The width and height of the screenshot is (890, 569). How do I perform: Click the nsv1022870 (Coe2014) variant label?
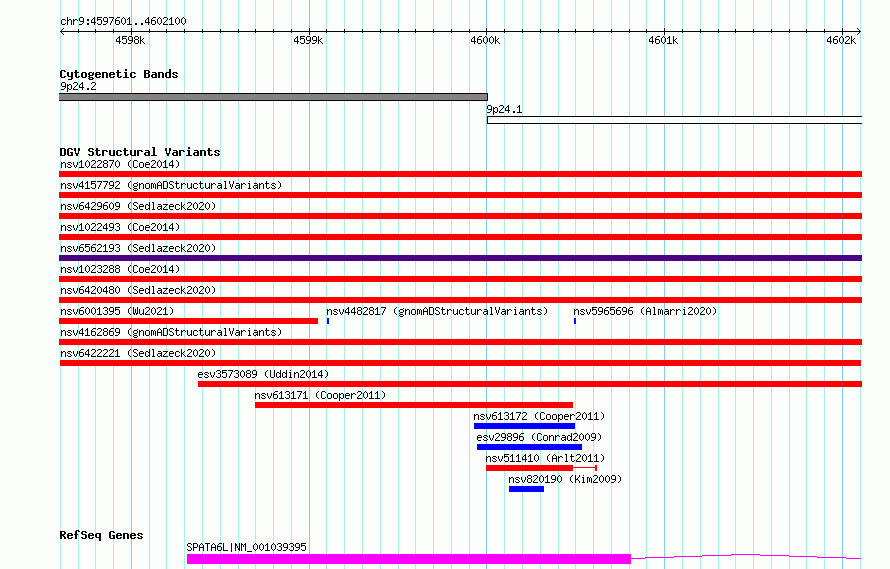(120, 164)
